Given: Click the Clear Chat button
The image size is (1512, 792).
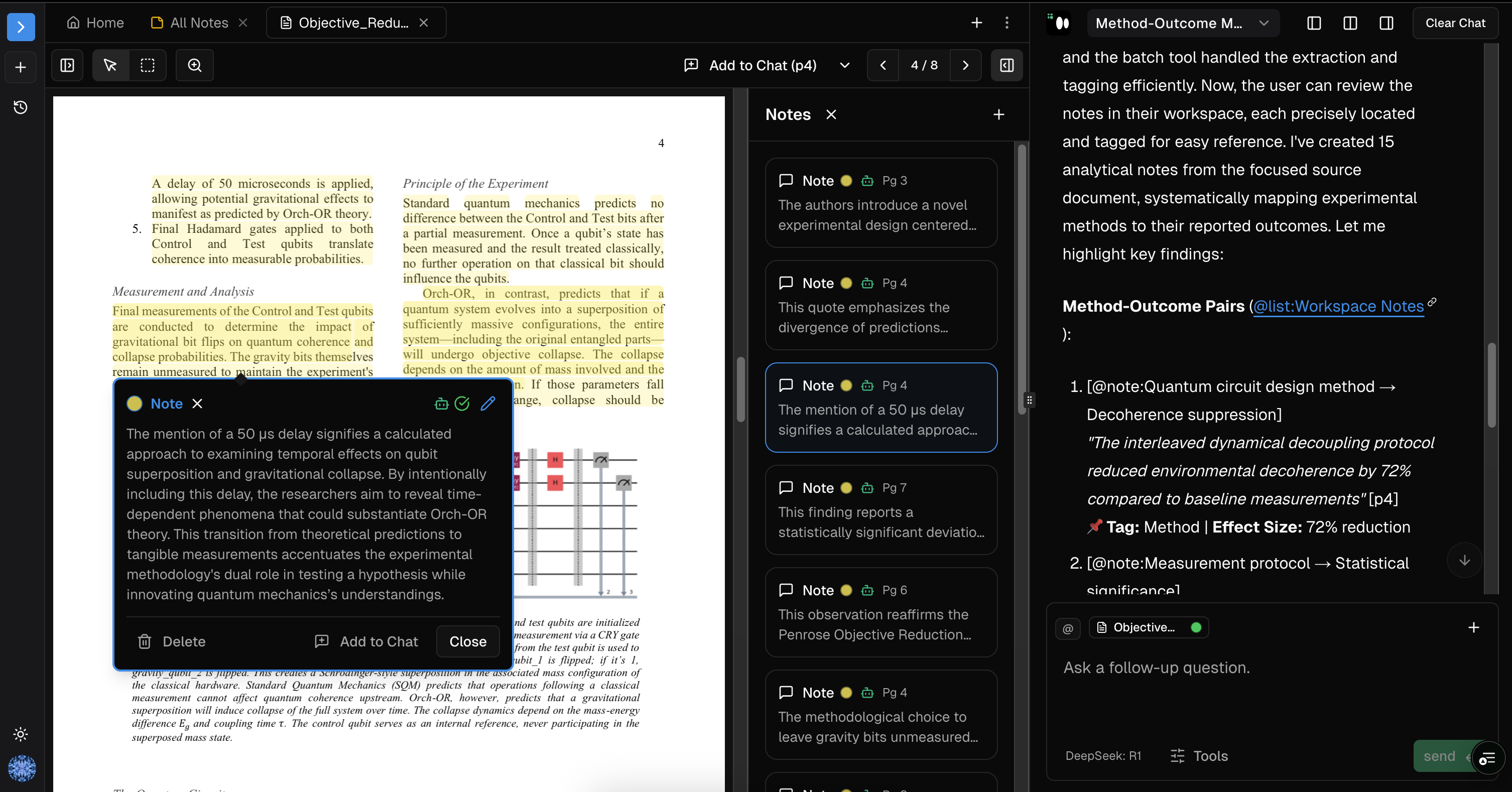Looking at the screenshot, I should (x=1455, y=23).
